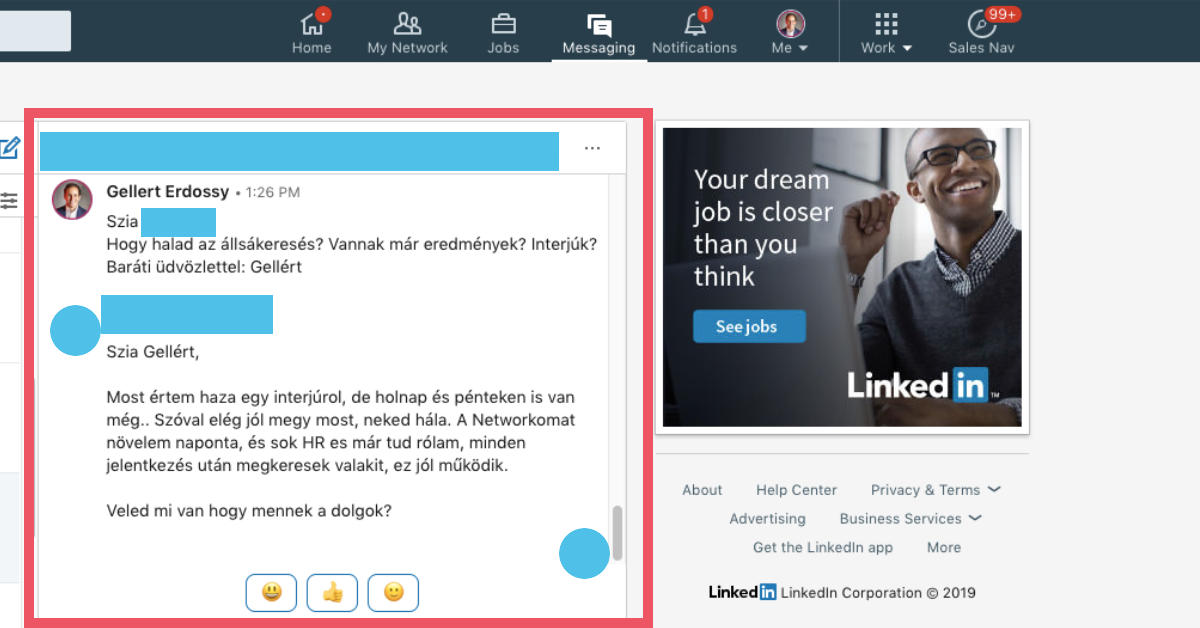Send the thumbs up quick reply

(x=332, y=593)
